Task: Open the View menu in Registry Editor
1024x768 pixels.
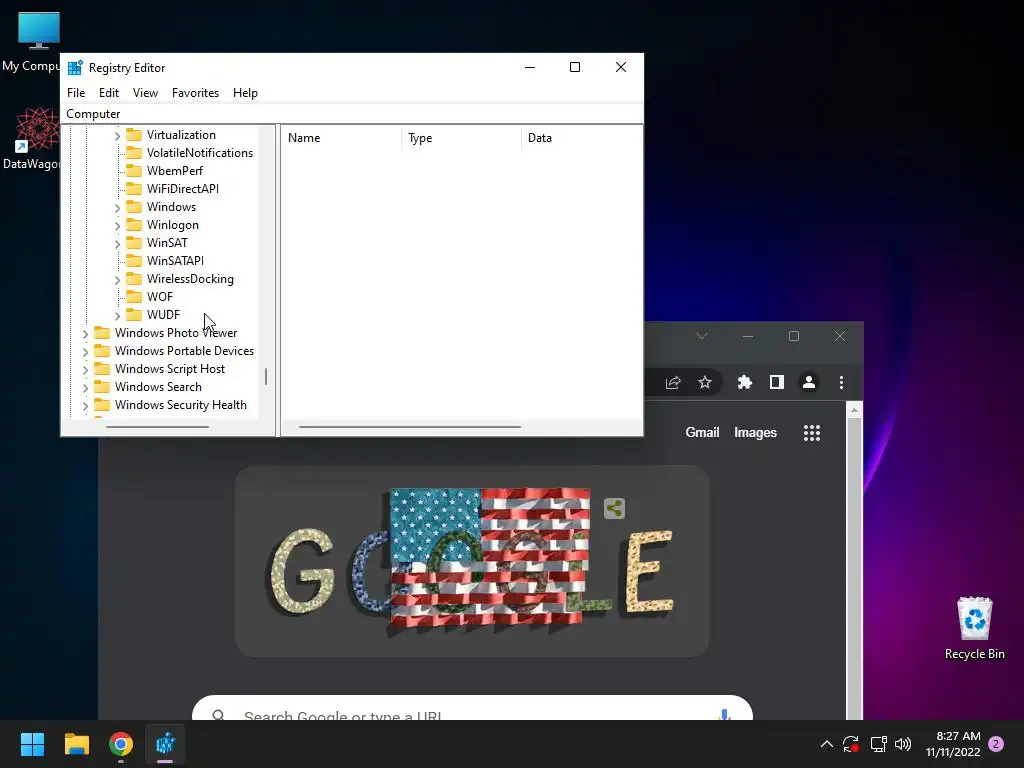Action: pos(145,93)
